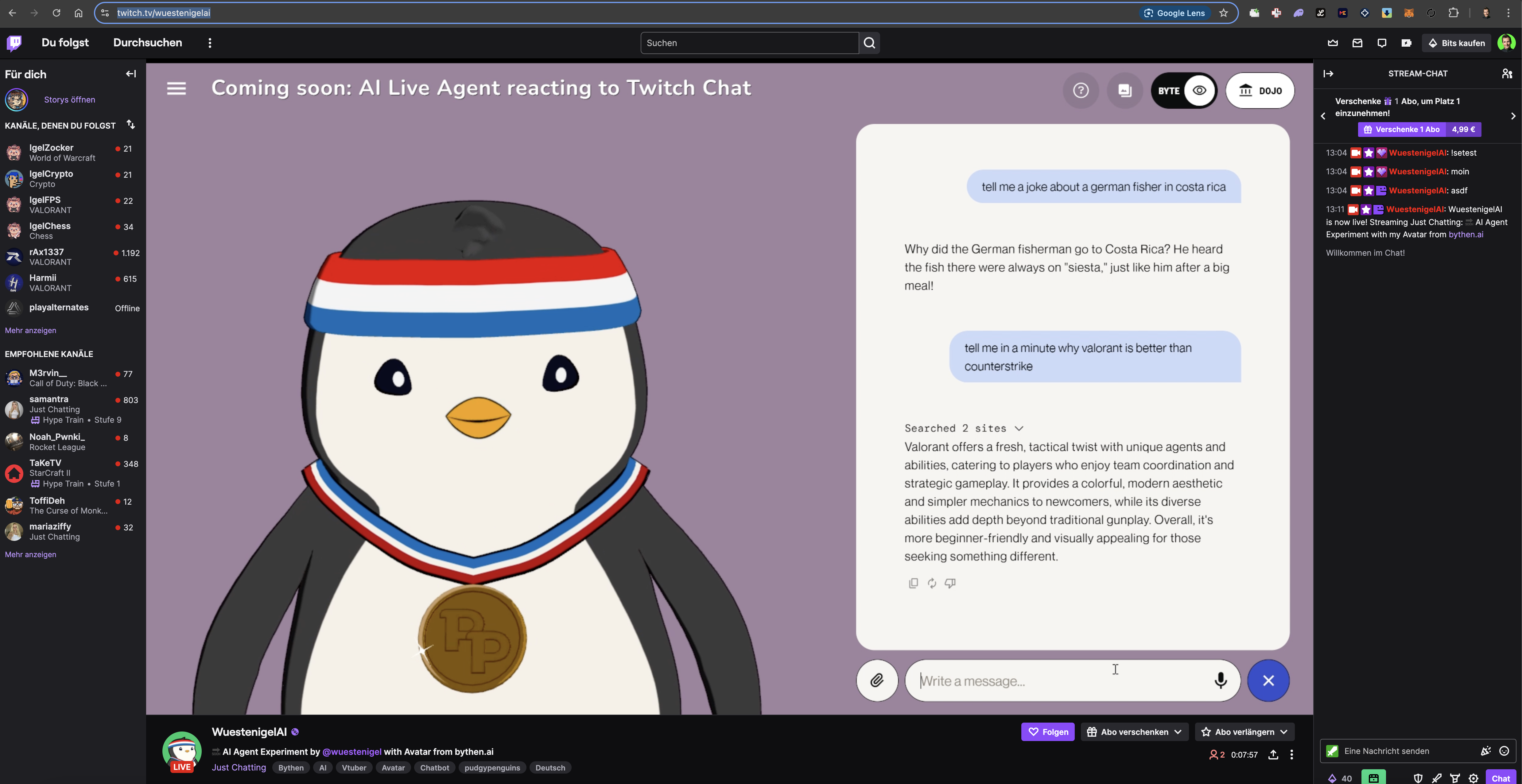Open the Du folgst tab
Screen dimensions: 1522x784
[x=65, y=43]
